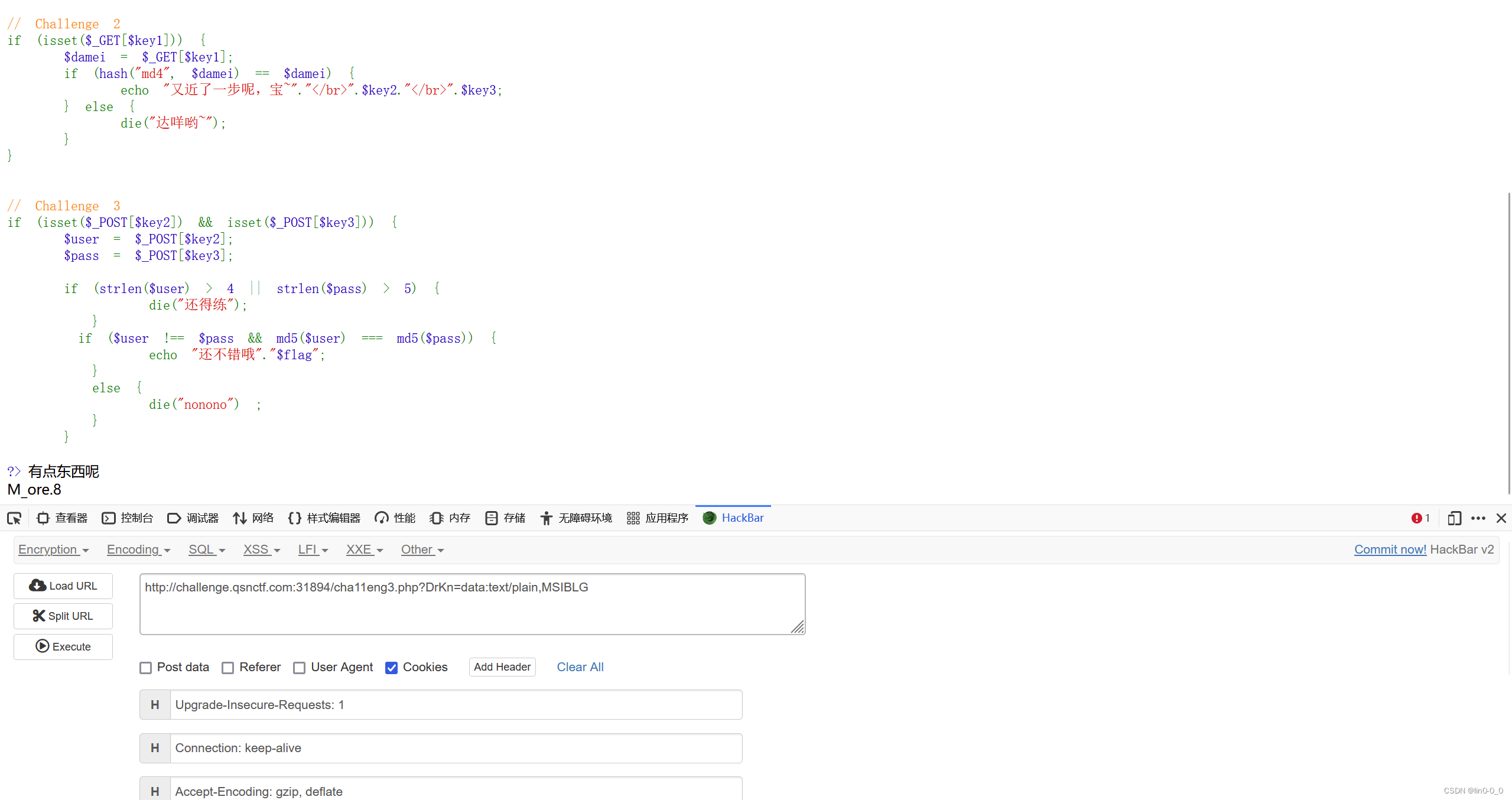Open the SQL dropdown menu
The height and width of the screenshot is (800, 1512).
click(207, 549)
